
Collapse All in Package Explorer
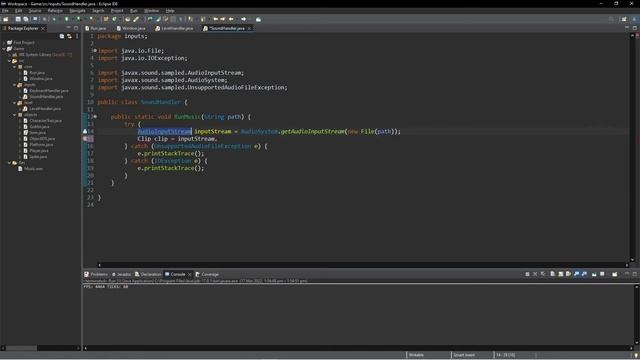pos(62,36)
